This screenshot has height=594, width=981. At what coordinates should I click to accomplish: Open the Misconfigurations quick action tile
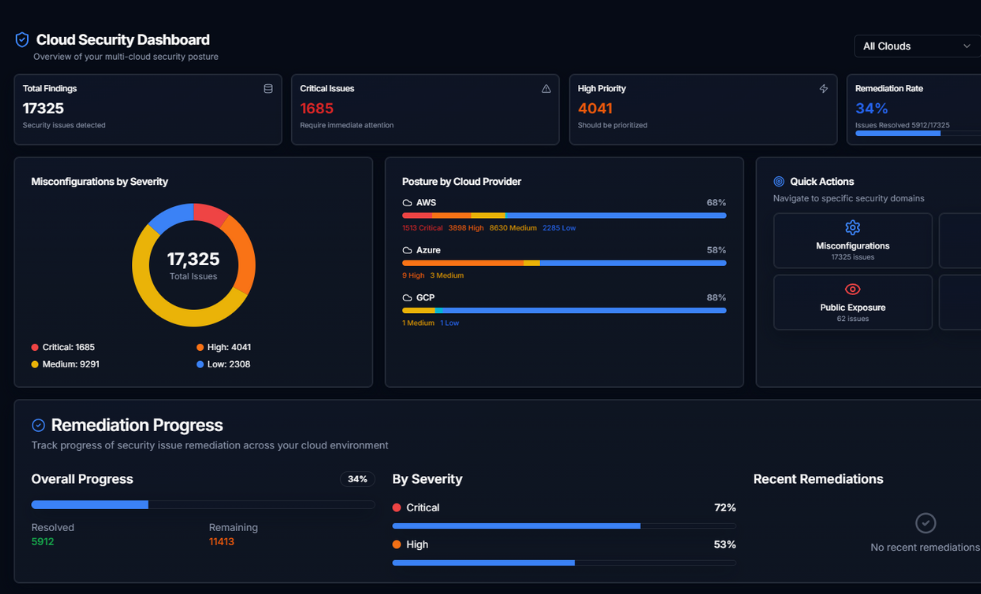pos(852,241)
